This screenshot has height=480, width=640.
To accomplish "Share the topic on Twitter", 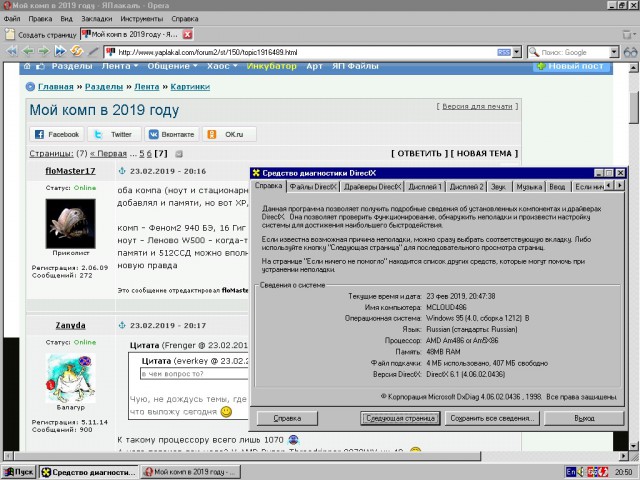I will (114, 134).
